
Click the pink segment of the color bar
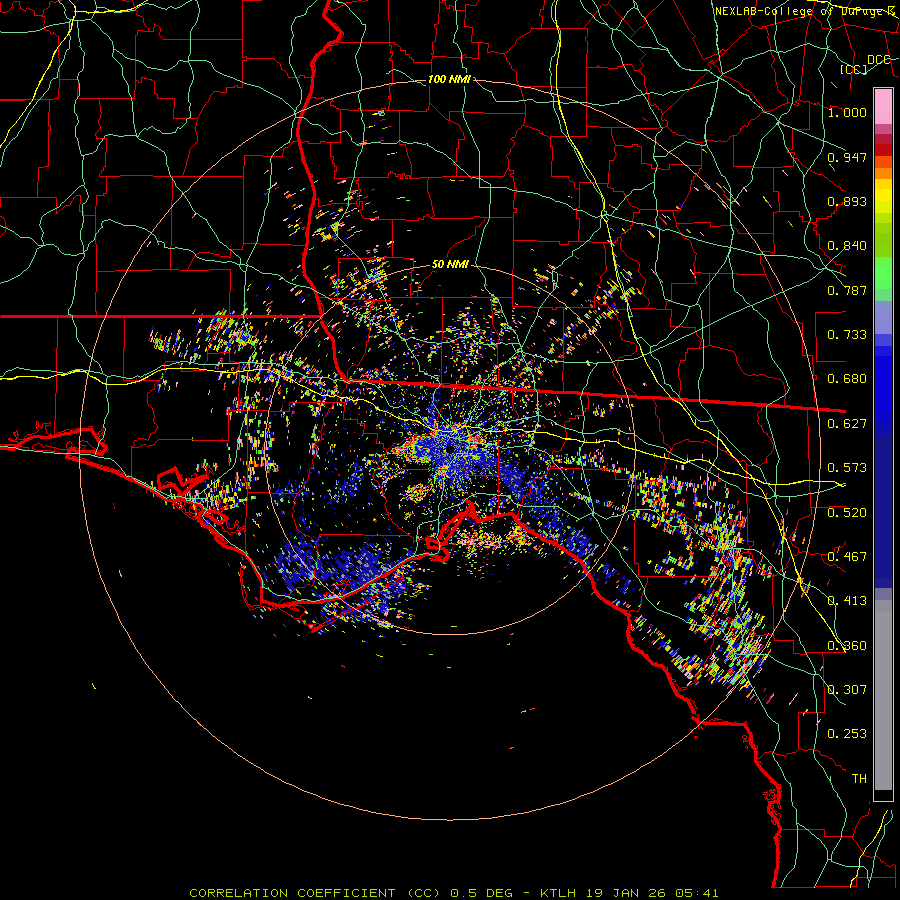(x=883, y=107)
